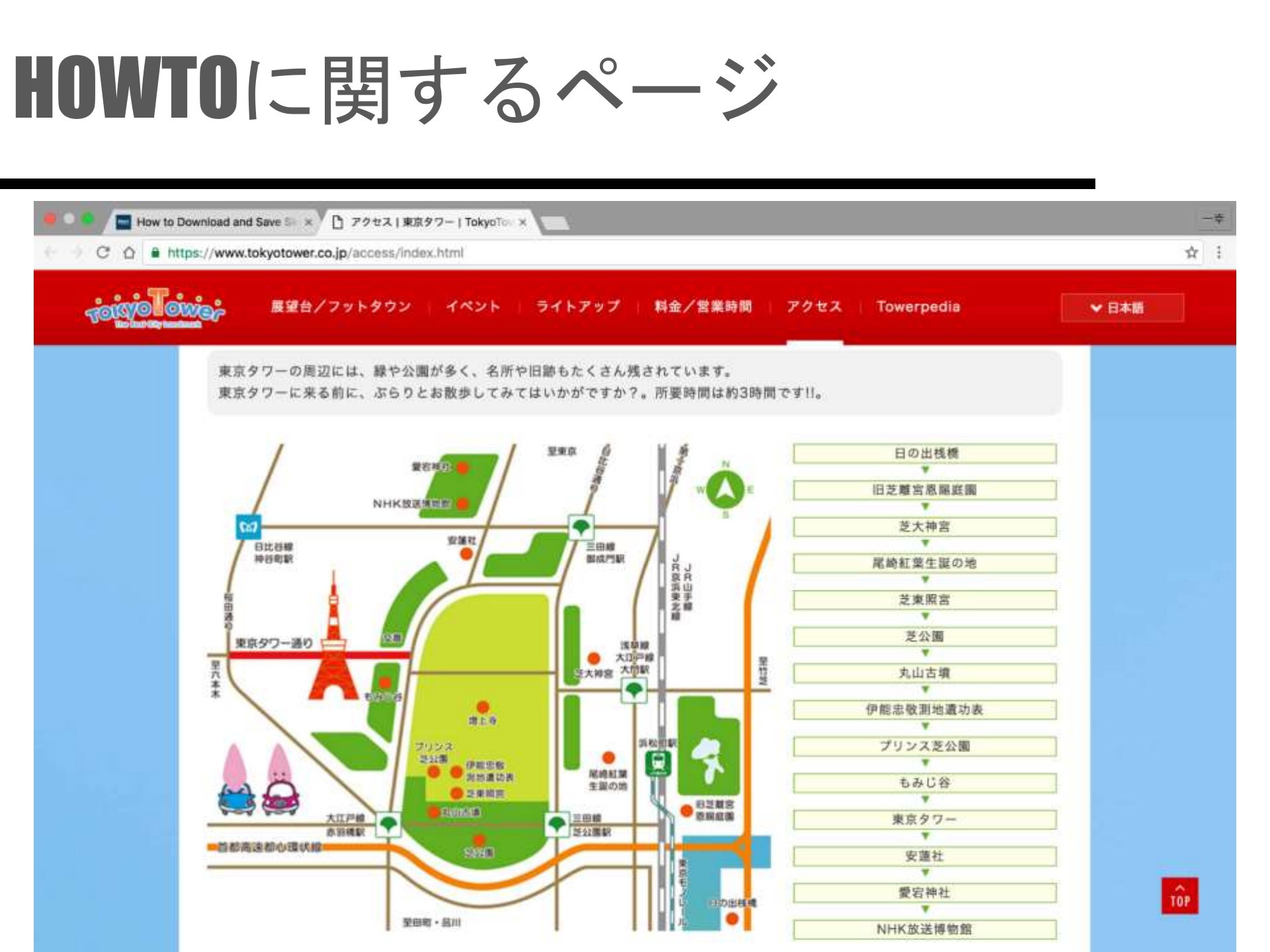
Task: Click the 愛宕神社 orange map dot
Action: point(463,467)
